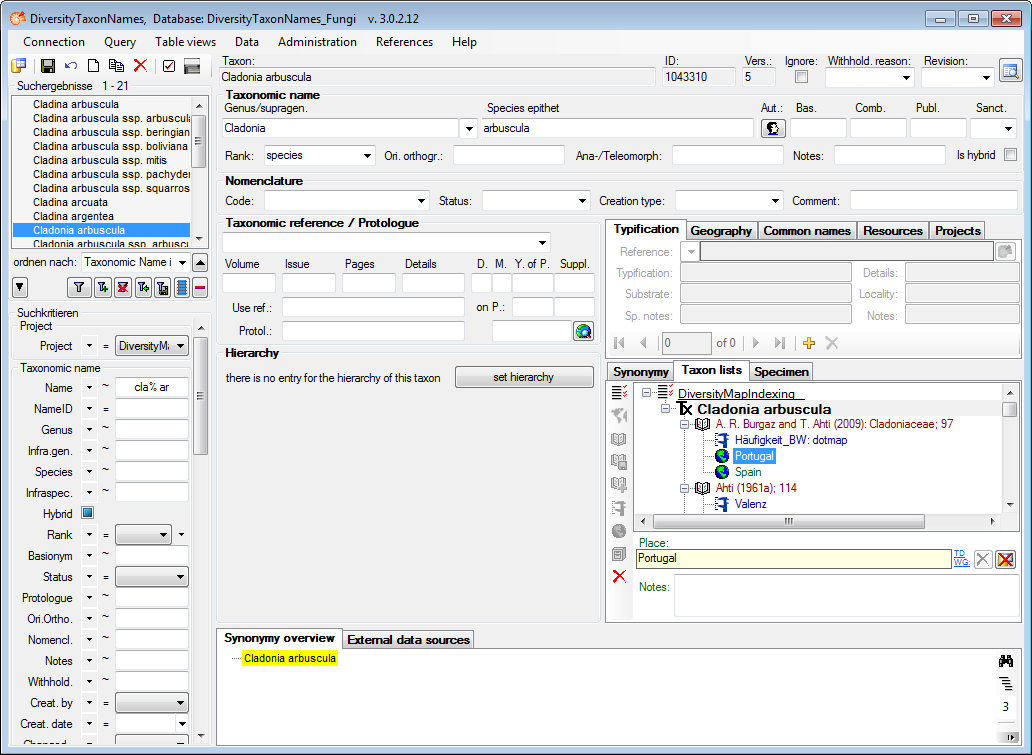Open the Rank species dropdown
The width and height of the screenshot is (1032, 755).
[367, 156]
